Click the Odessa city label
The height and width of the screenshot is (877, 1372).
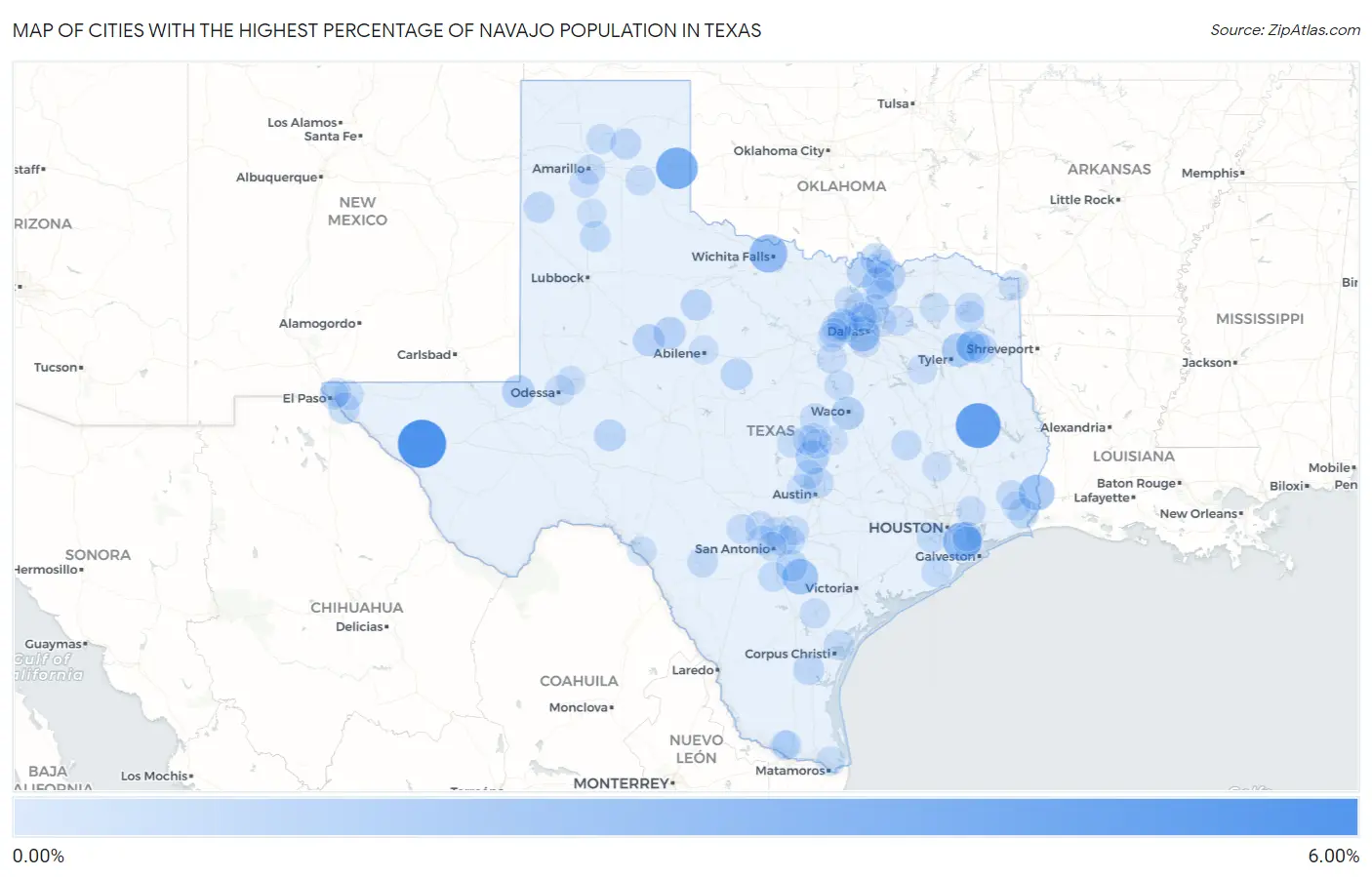(x=535, y=393)
